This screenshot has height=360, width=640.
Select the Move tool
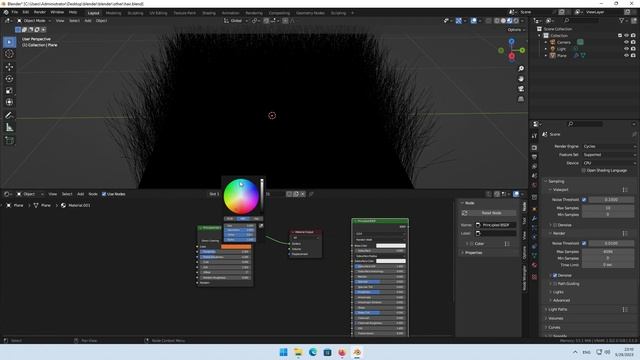(9, 67)
